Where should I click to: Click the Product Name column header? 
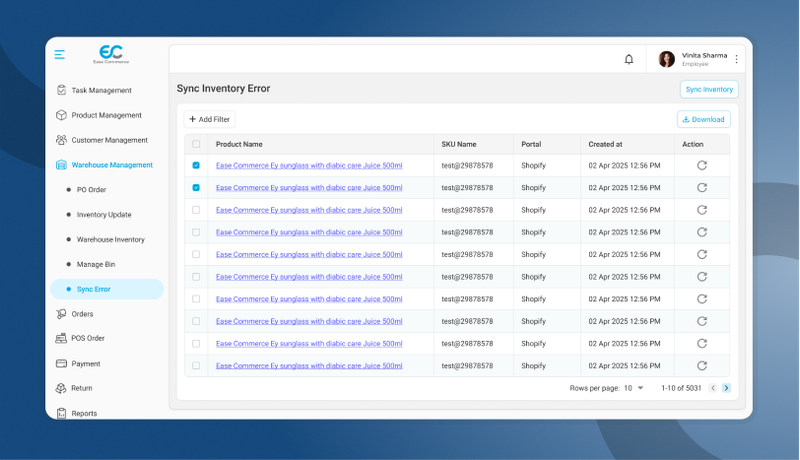(x=239, y=144)
